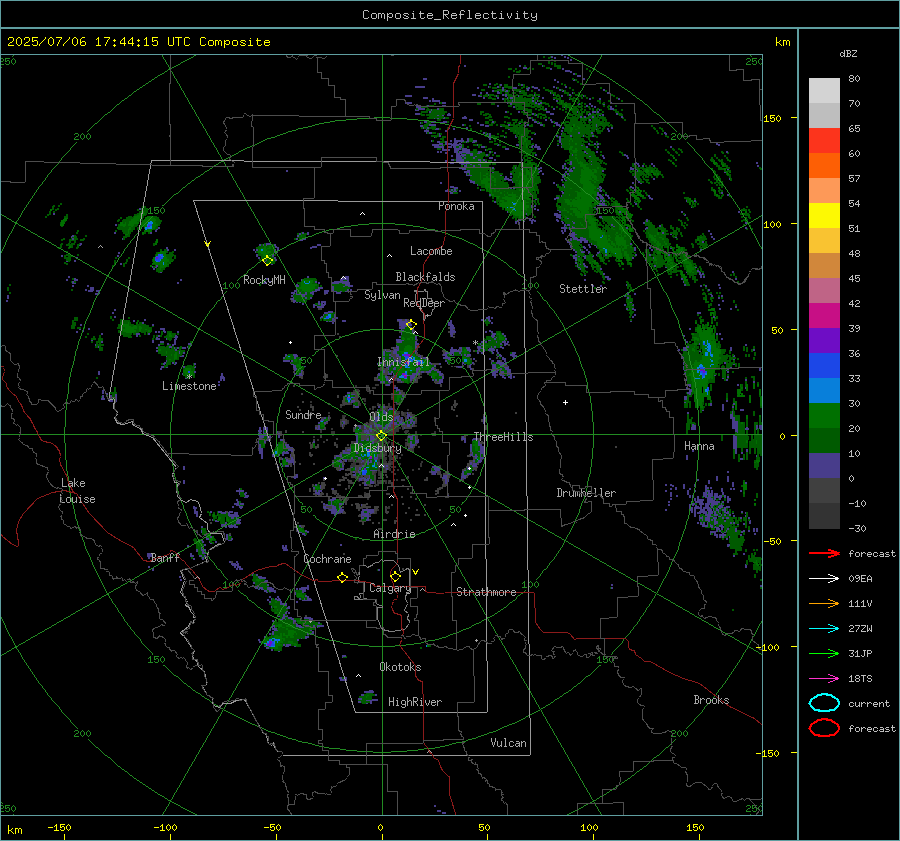Click the Cochrane label
Viewport: 900px width, 841px height.
click(327, 559)
